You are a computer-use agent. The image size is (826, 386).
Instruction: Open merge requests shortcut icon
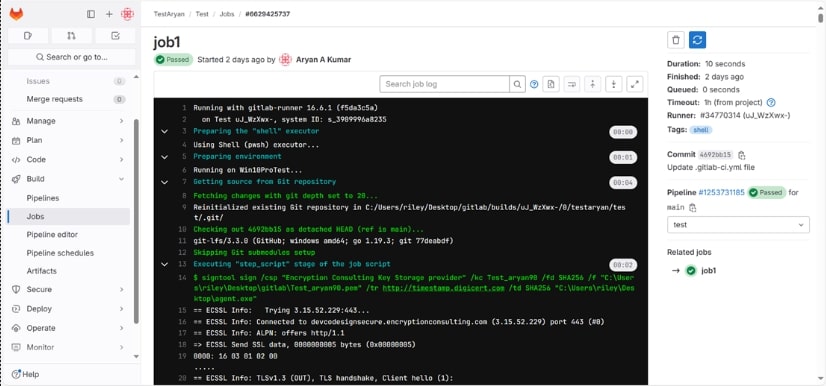click(x=72, y=36)
